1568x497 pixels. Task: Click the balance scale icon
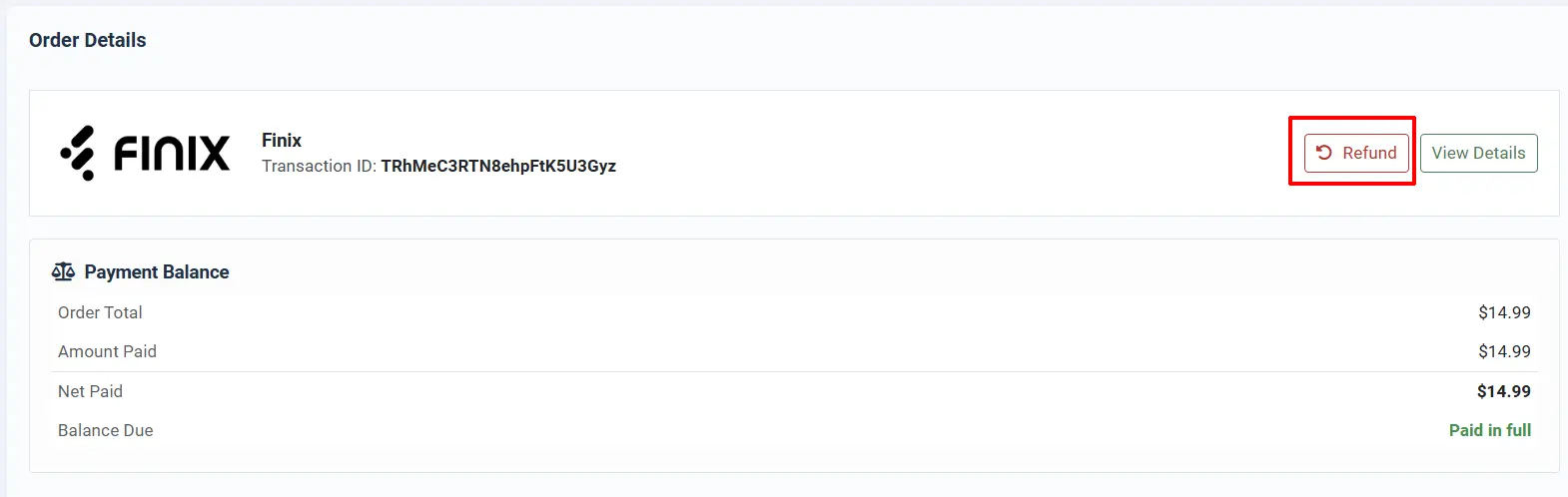pyautogui.click(x=63, y=271)
